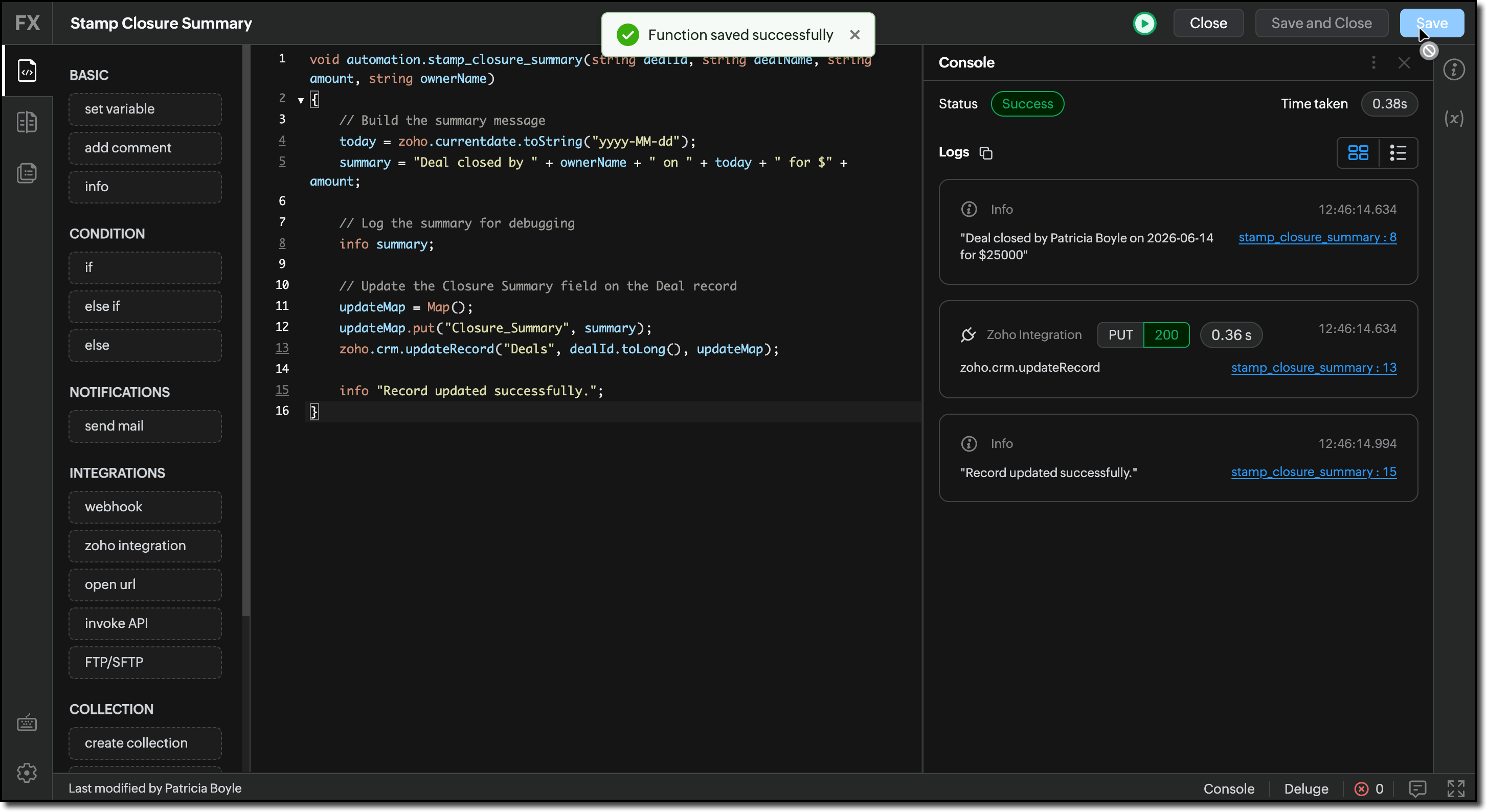The height and width of the screenshot is (812, 1487).
Task: Open the variables (x) icon on the right rail
Action: pos(1454,119)
